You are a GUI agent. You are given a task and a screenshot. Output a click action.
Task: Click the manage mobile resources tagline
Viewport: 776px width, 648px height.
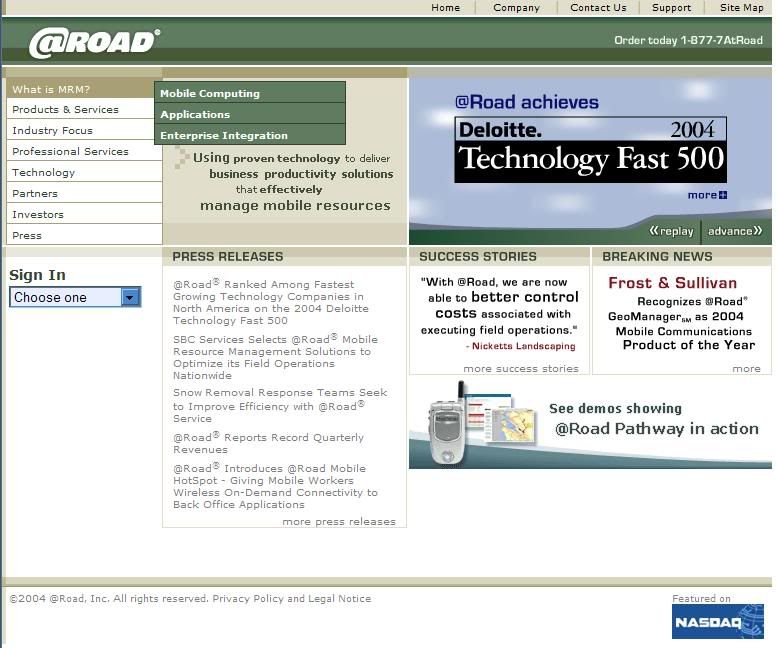[295, 205]
